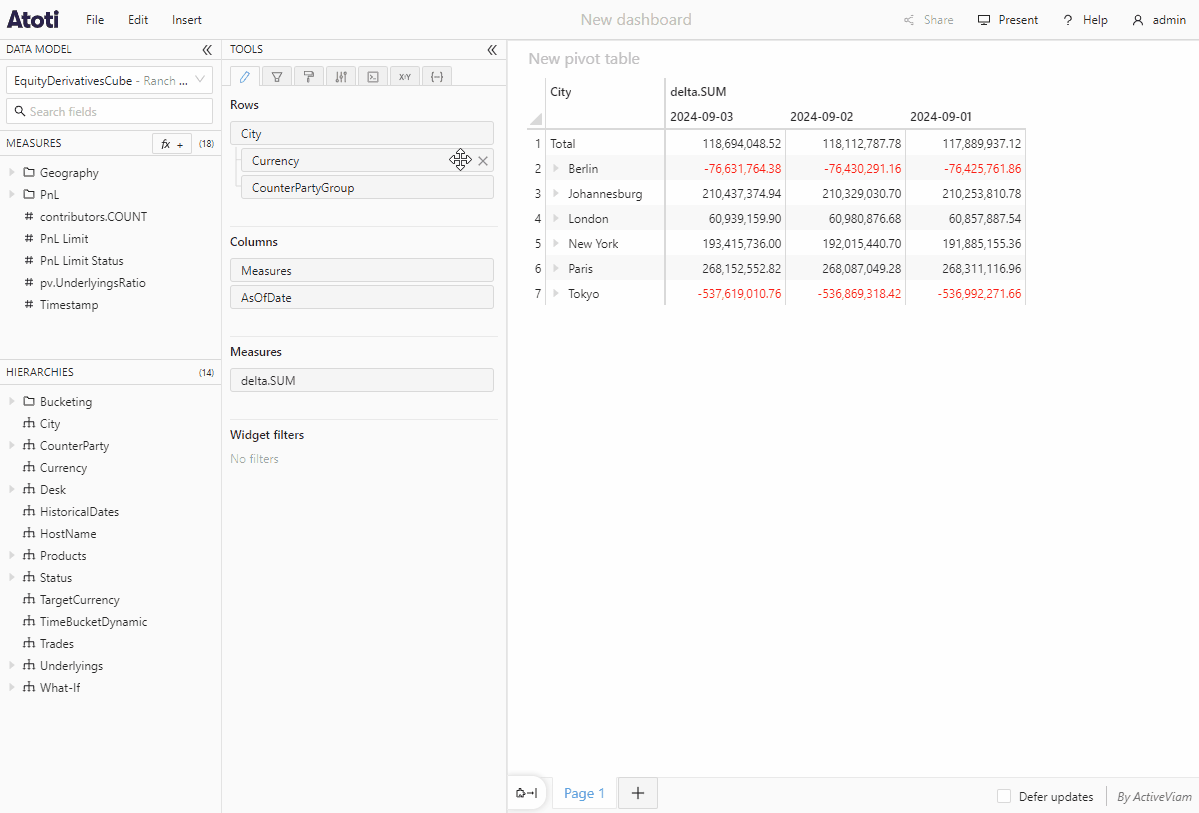Open the File menu

95,20
